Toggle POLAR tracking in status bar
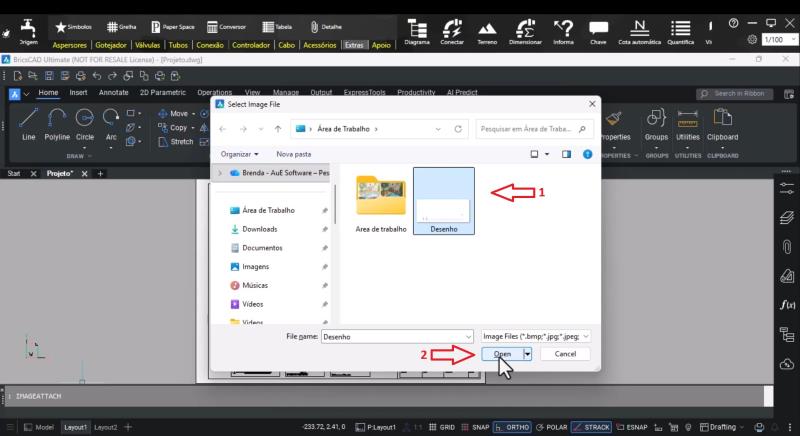800x436 pixels. [x=552, y=427]
